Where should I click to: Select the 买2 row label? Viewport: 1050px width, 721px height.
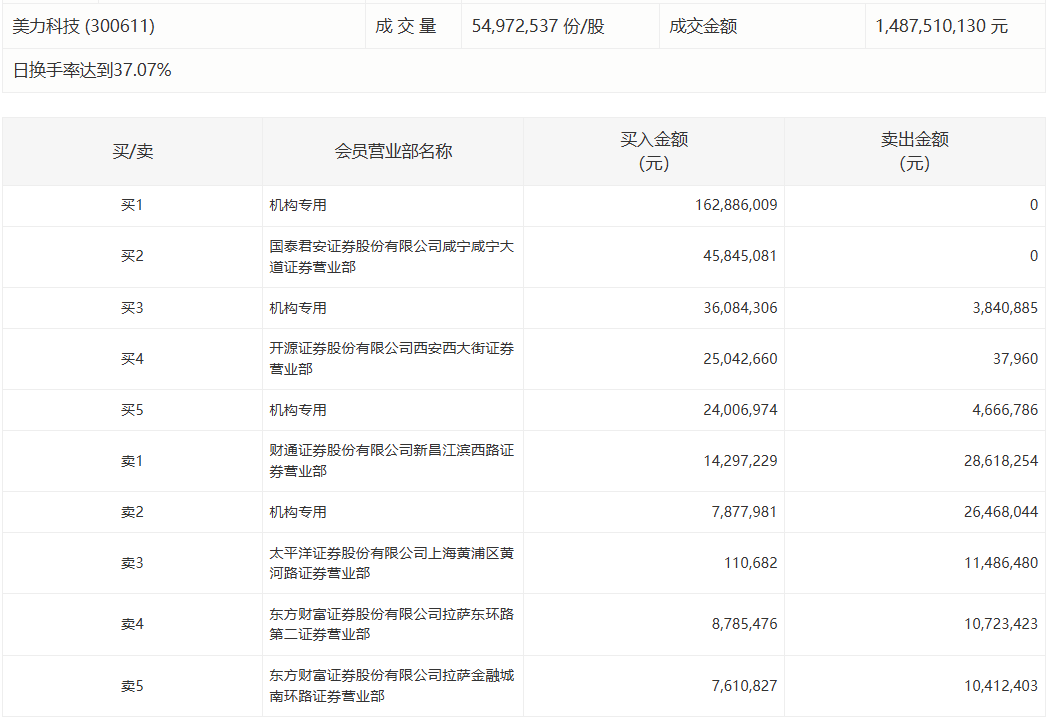click(x=132, y=256)
